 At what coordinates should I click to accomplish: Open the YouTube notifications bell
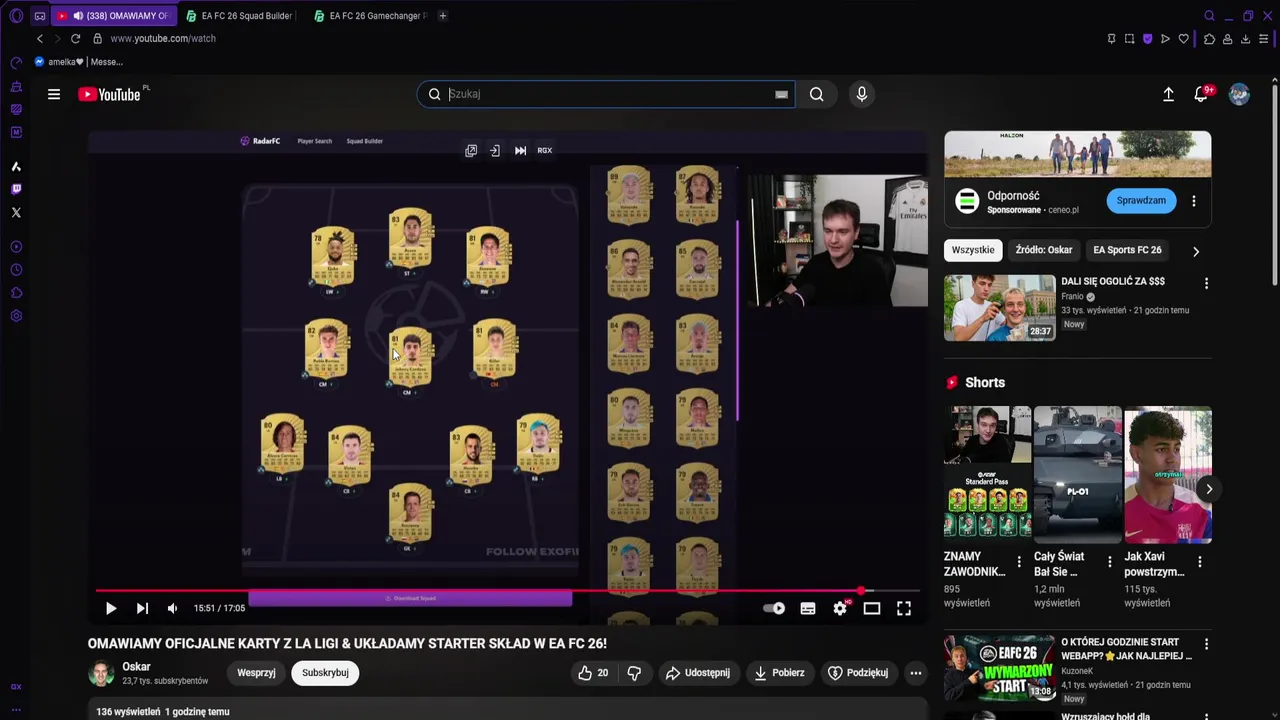point(1201,94)
